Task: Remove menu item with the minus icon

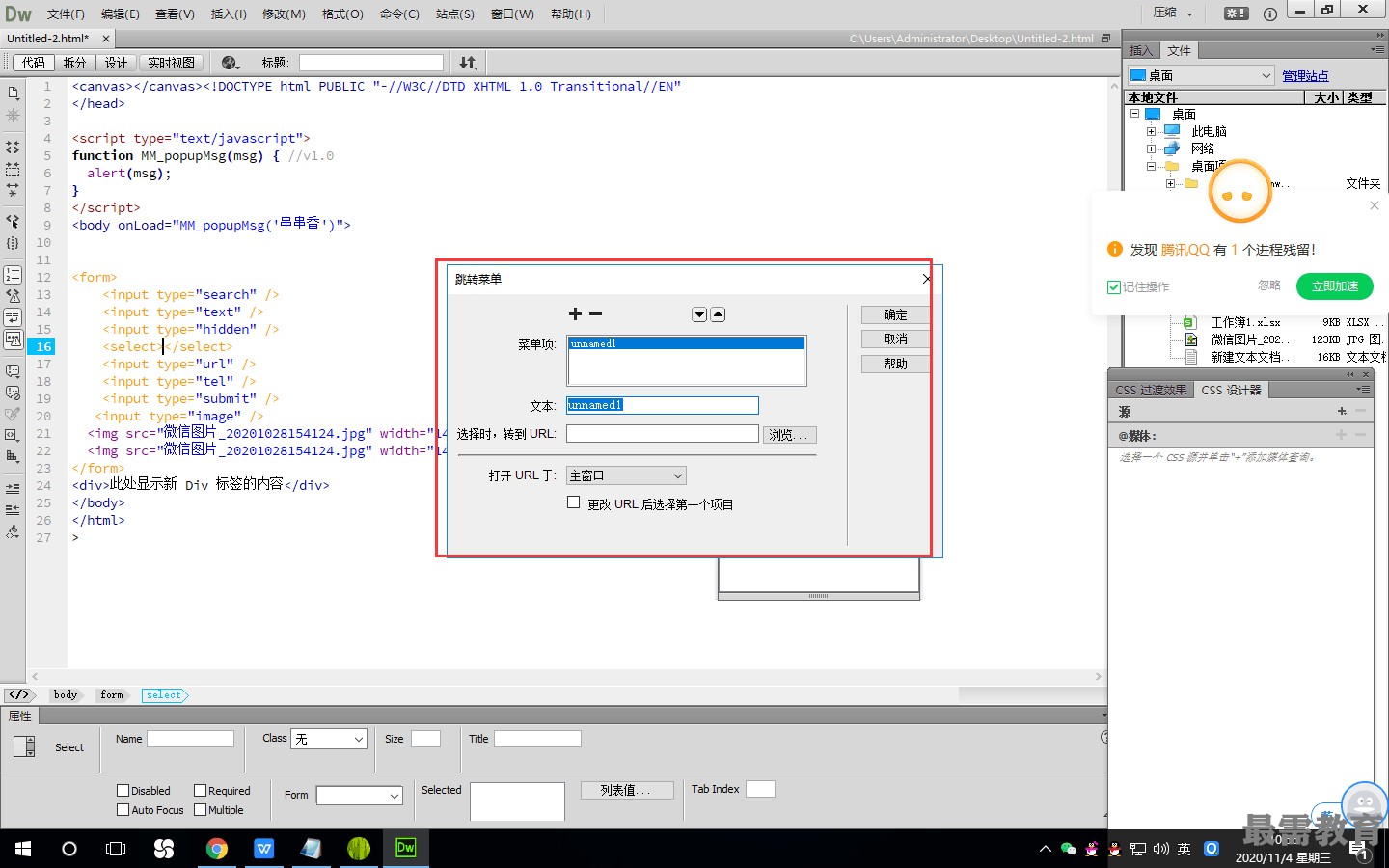Action: (x=596, y=314)
